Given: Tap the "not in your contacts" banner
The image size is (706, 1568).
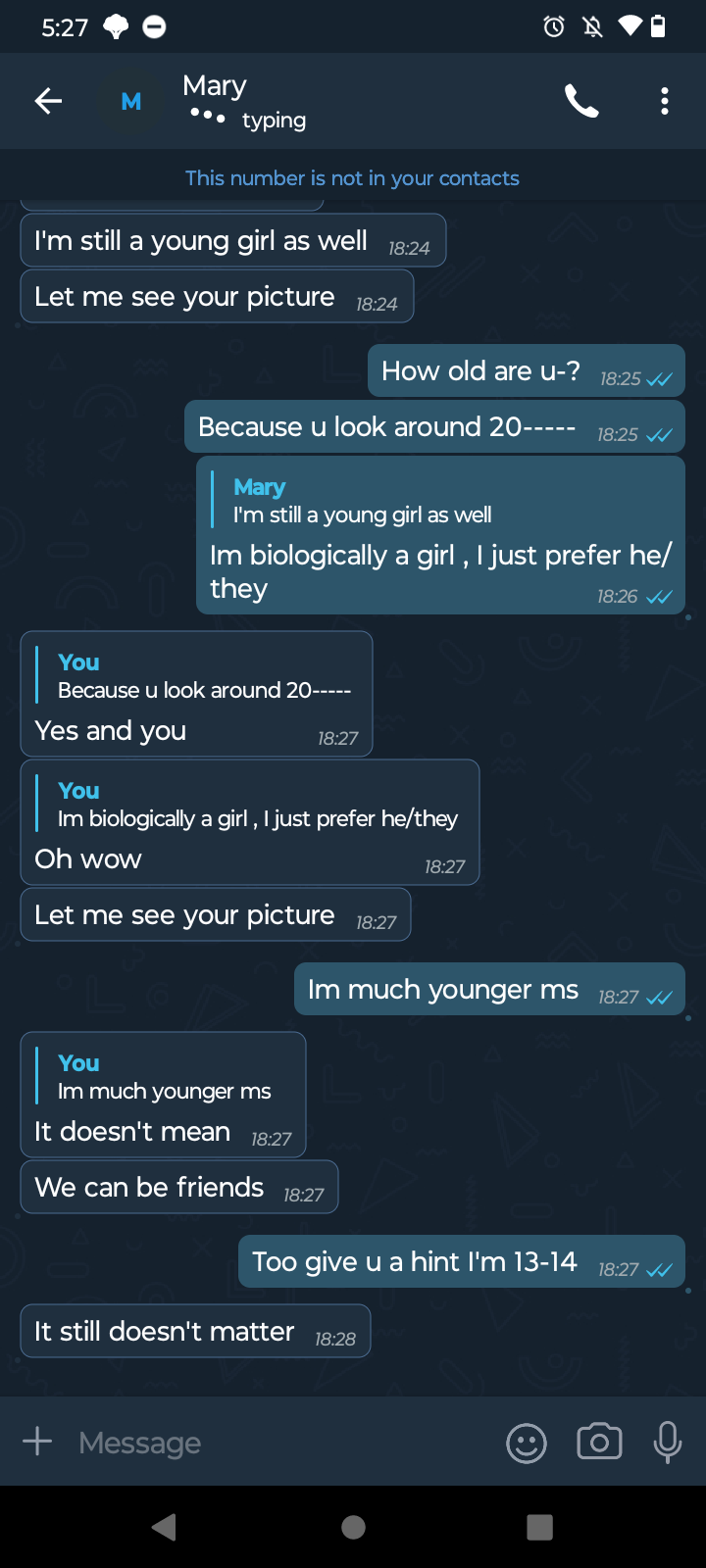Looking at the screenshot, I should [352, 178].
